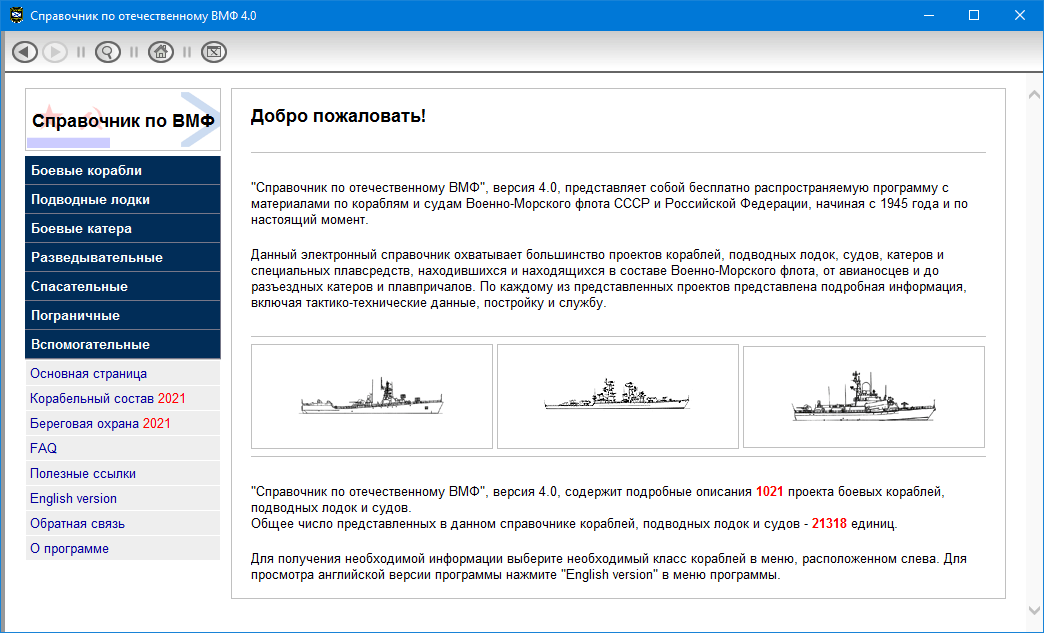
Task: Select Разведывательные in the sidebar
Action: pos(123,257)
